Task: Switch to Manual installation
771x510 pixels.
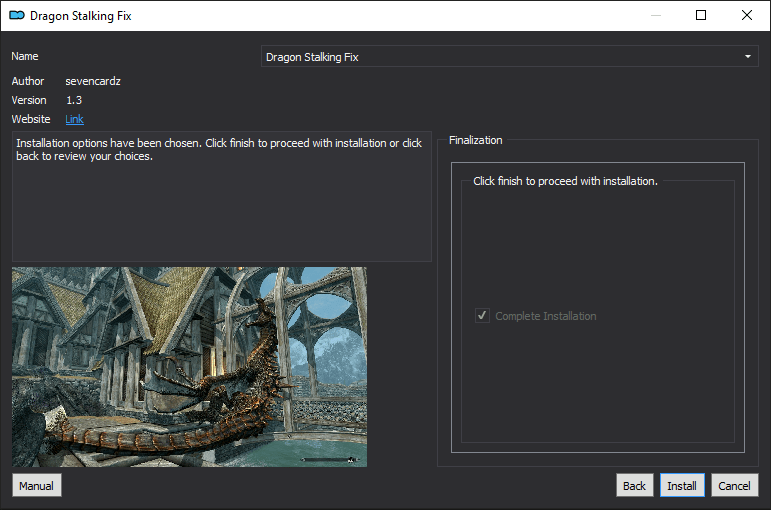Action: (36, 485)
